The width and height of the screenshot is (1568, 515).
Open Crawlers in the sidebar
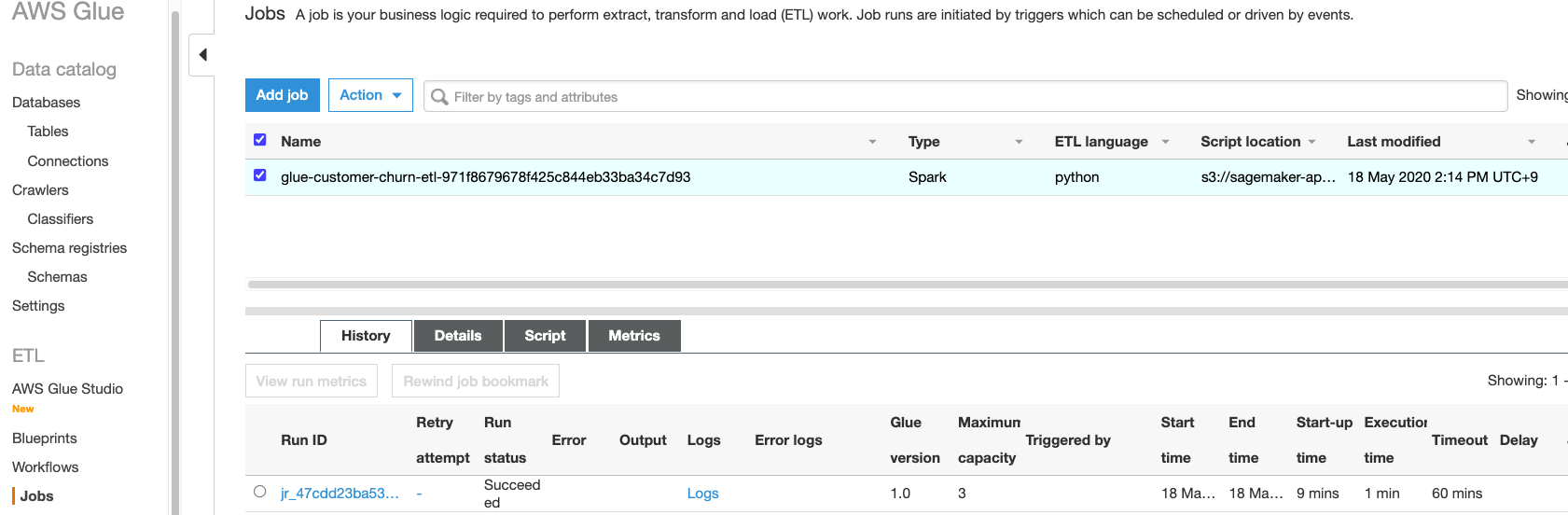(x=40, y=190)
